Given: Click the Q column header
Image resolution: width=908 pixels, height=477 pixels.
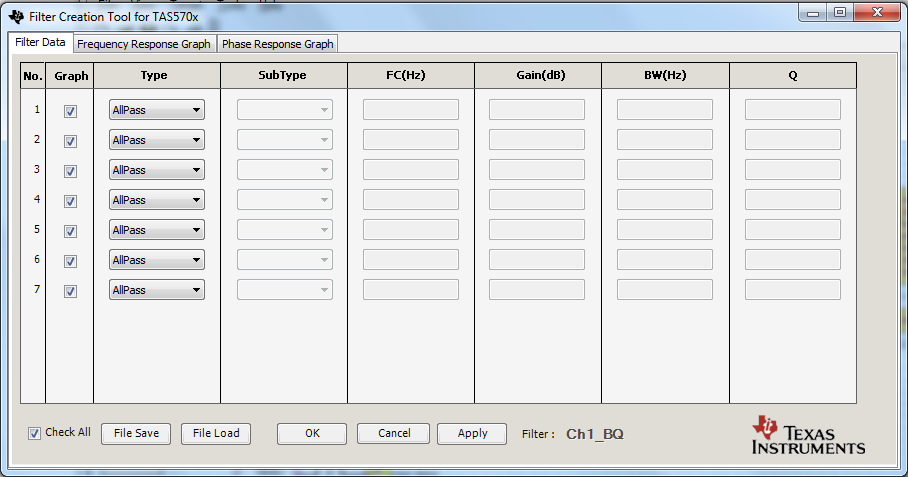Looking at the screenshot, I should pyautogui.click(x=793, y=76).
